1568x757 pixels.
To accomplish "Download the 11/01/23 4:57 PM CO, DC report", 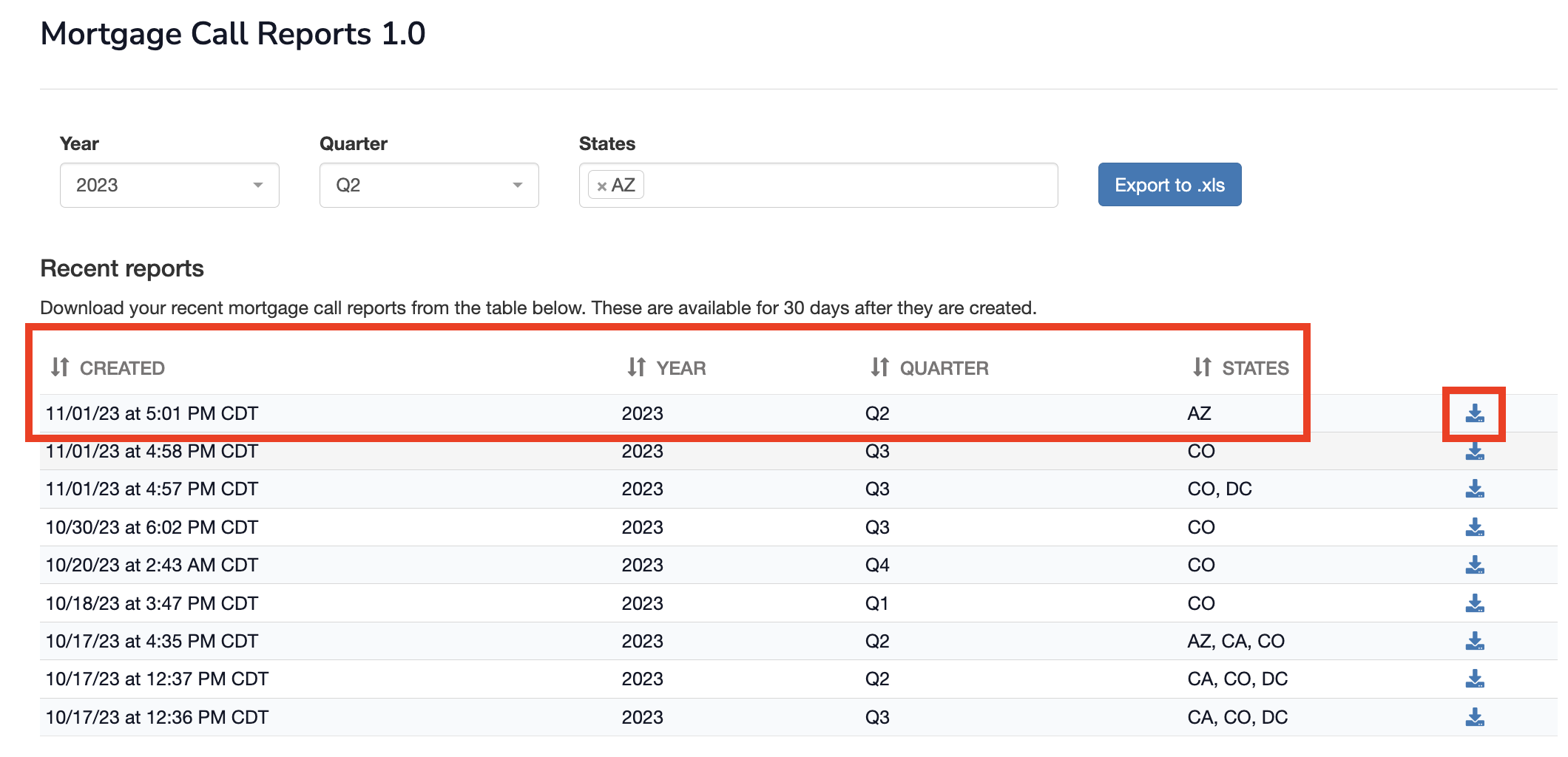I will point(1474,489).
